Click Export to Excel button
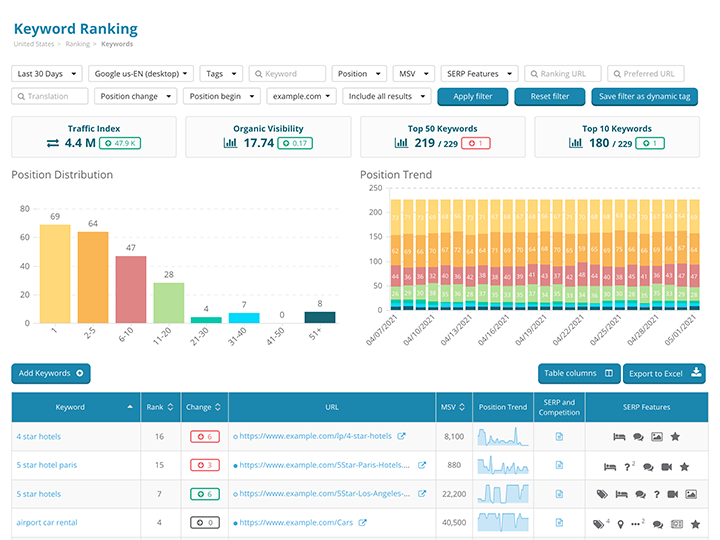The width and height of the screenshot is (720, 540). click(665, 373)
